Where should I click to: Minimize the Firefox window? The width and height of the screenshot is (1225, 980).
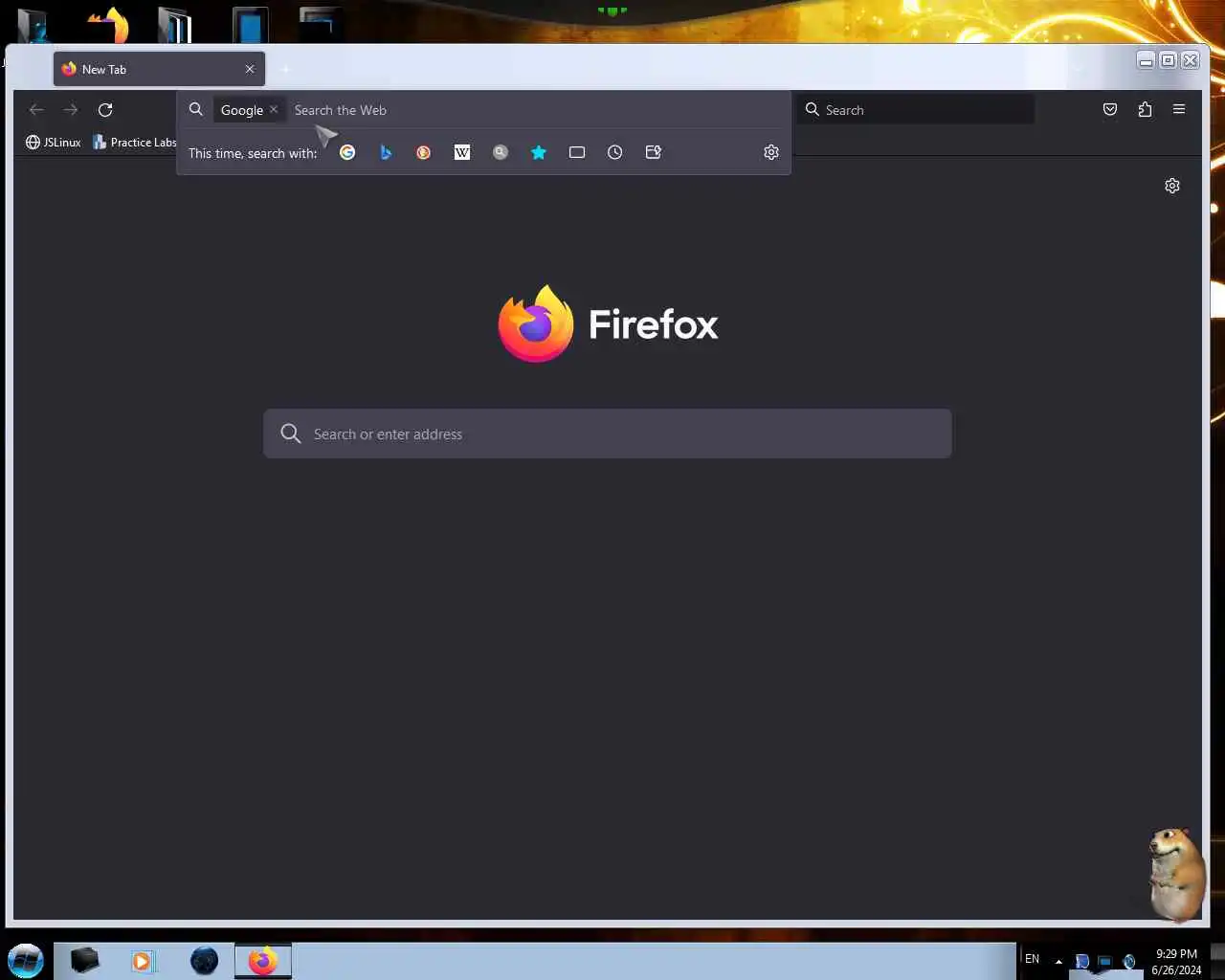(x=1146, y=60)
